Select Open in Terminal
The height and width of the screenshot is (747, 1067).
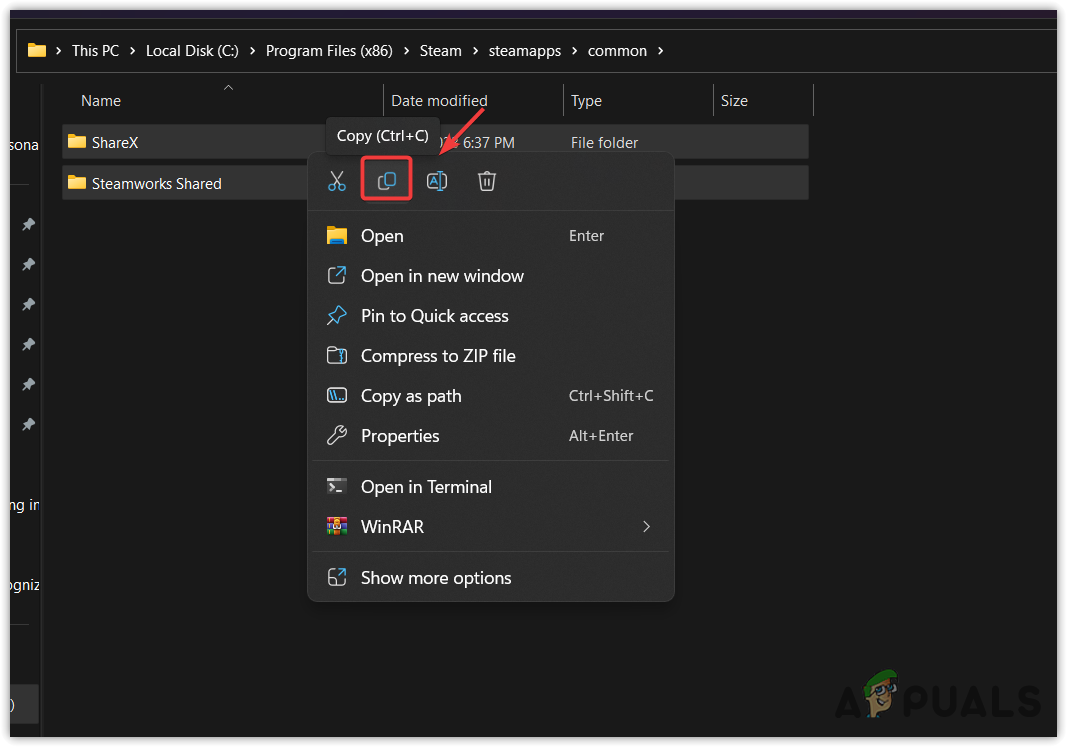click(426, 487)
